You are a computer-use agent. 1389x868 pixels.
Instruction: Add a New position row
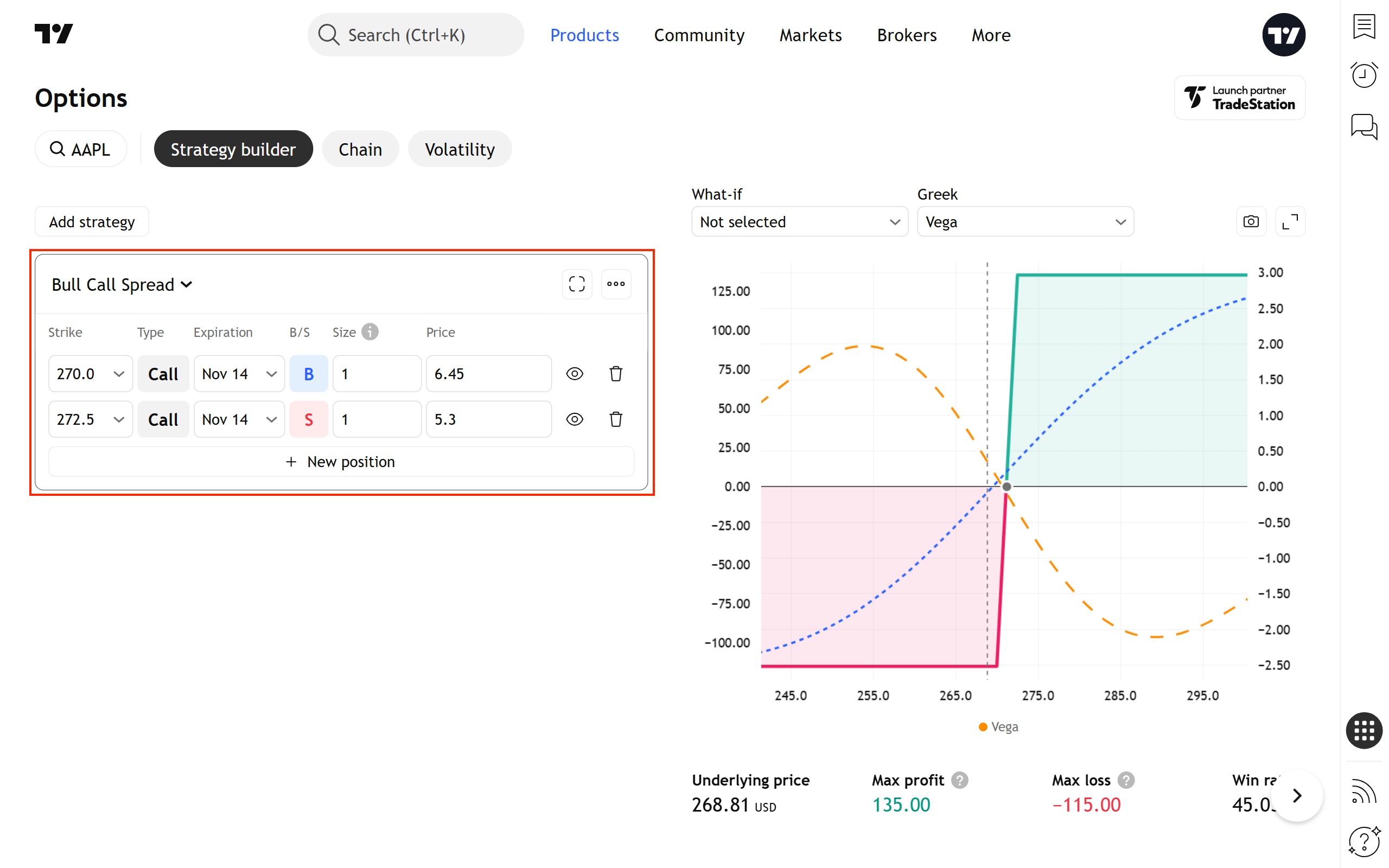[341, 462]
